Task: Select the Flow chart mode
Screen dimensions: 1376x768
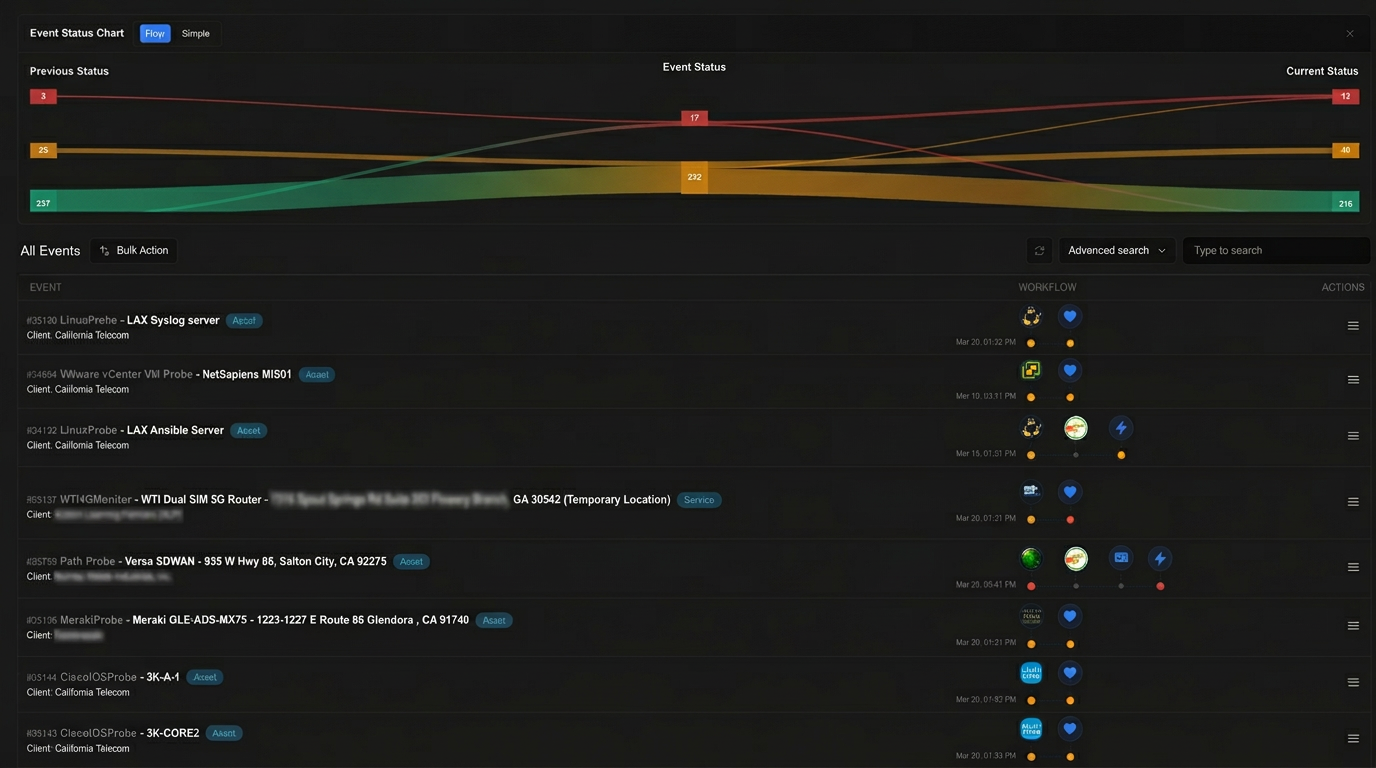Action: (155, 34)
